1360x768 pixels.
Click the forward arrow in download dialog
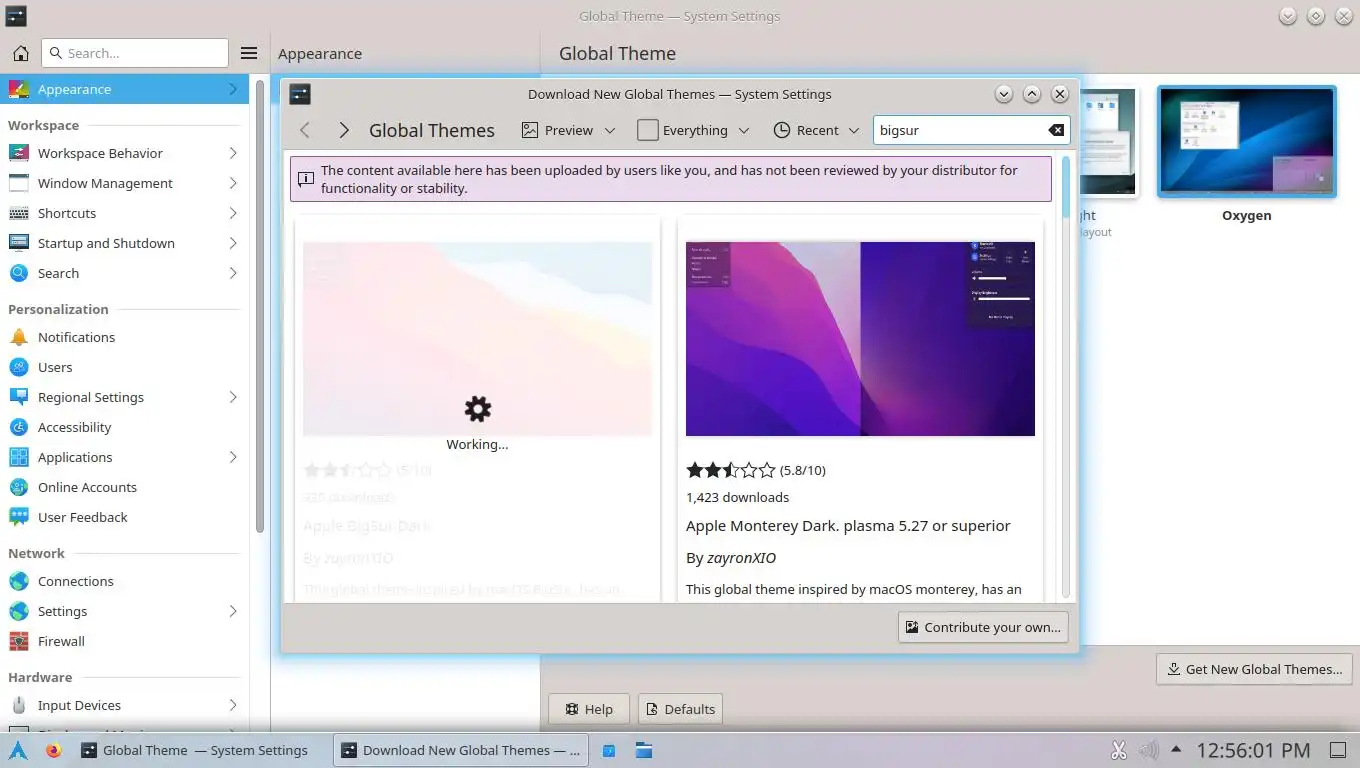pyautogui.click(x=343, y=130)
